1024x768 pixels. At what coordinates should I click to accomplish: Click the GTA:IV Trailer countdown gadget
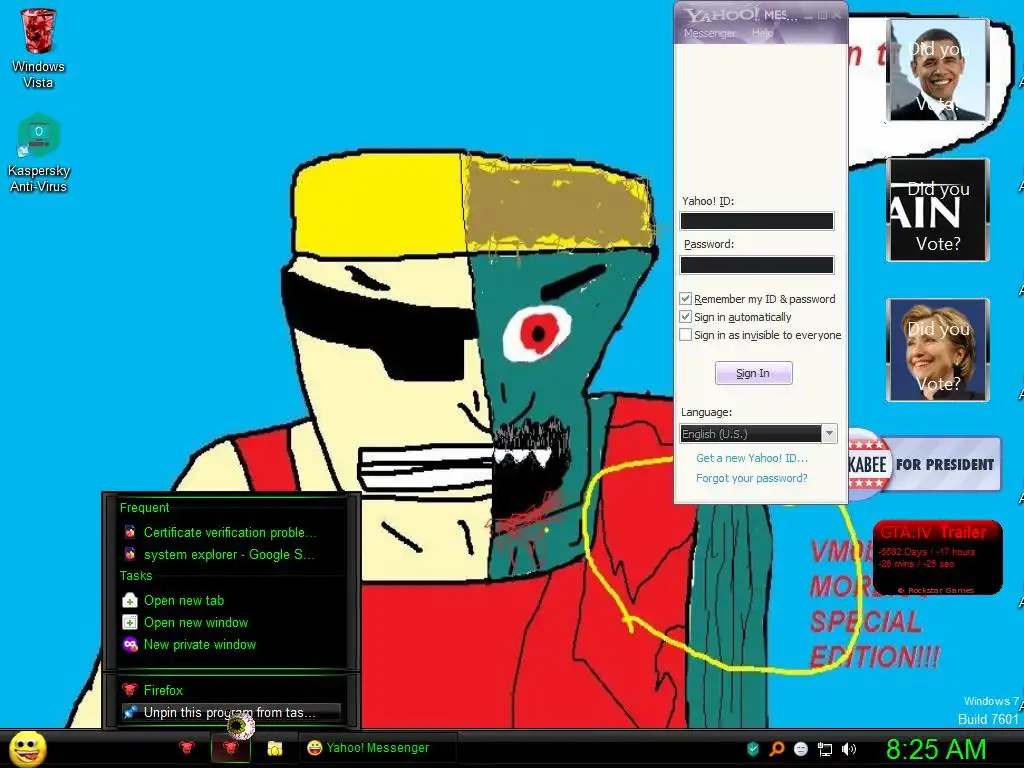pyautogui.click(x=937, y=557)
